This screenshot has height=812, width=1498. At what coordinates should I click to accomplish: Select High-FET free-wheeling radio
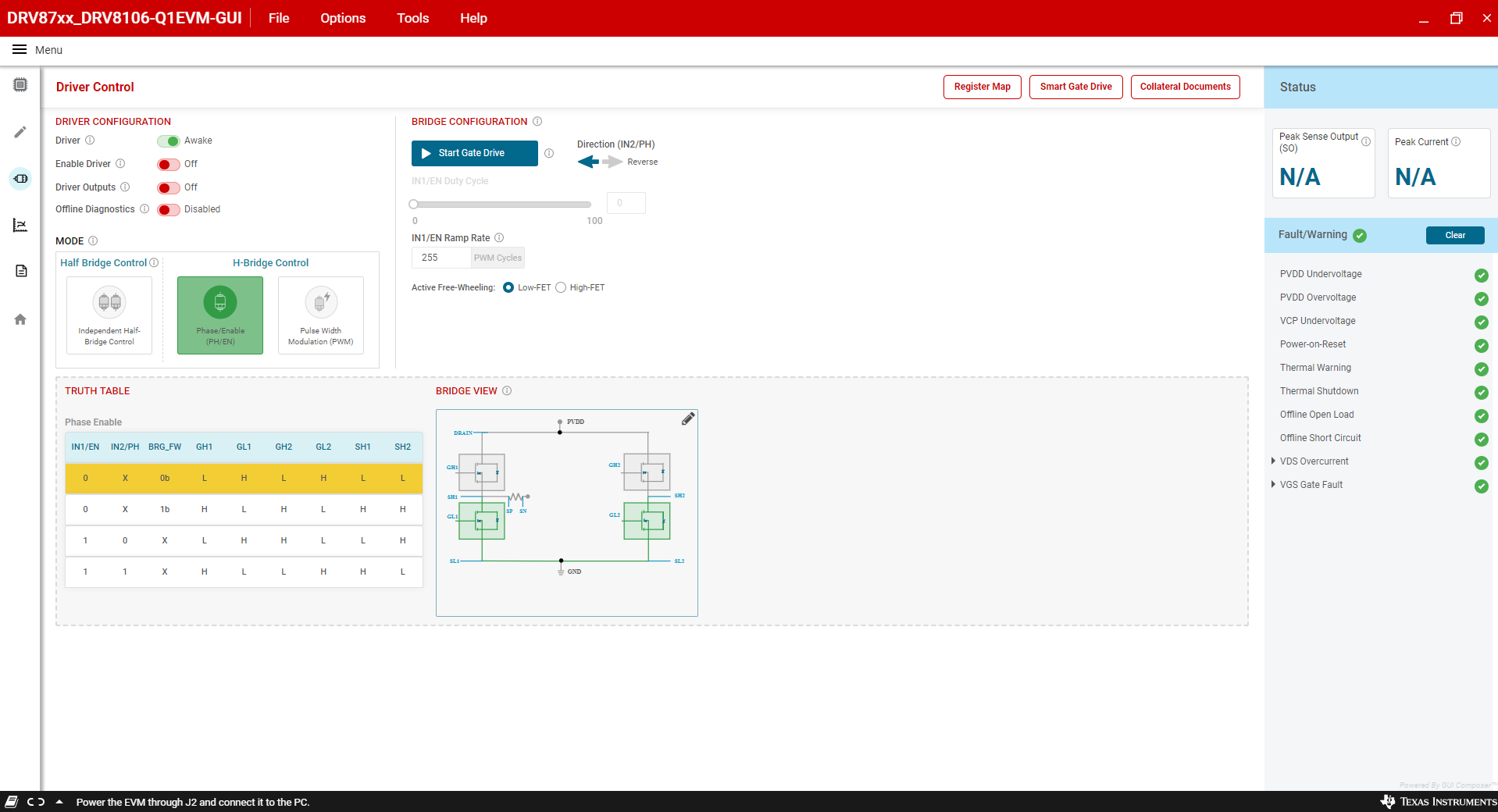pyautogui.click(x=561, y=288)
